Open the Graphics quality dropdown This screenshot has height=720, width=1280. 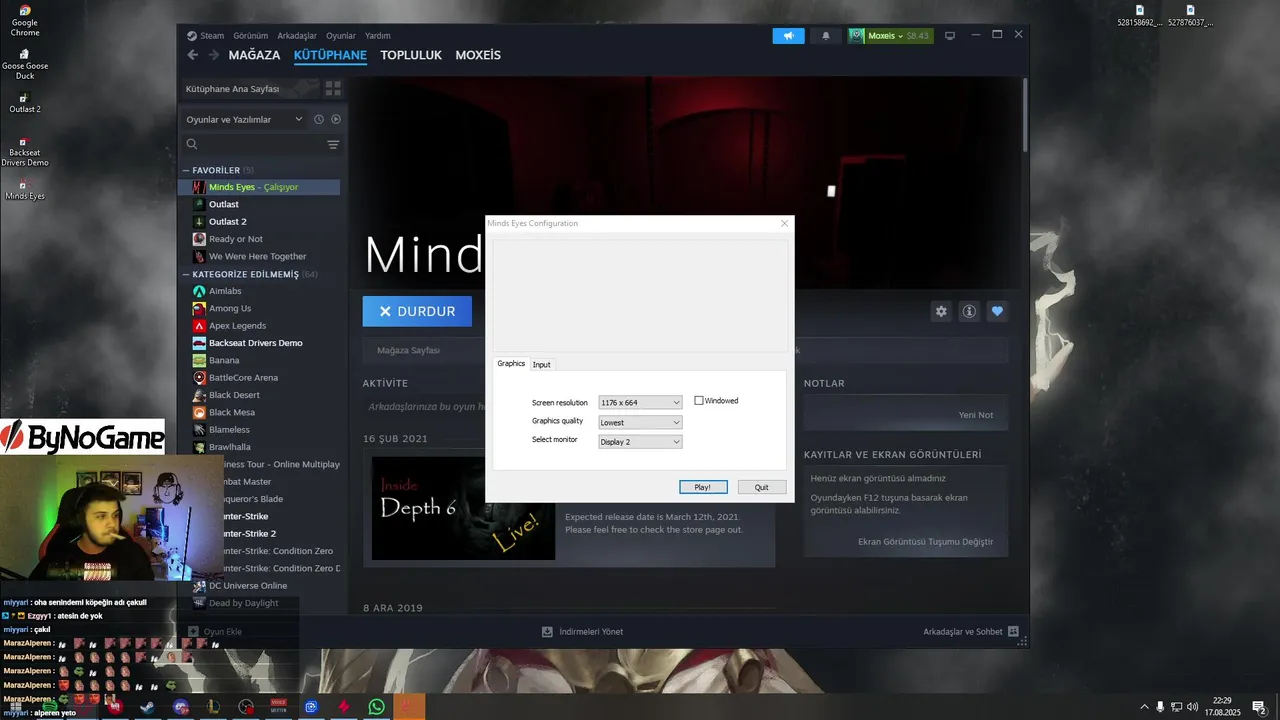pyautogui.click(x=640, y=422)
